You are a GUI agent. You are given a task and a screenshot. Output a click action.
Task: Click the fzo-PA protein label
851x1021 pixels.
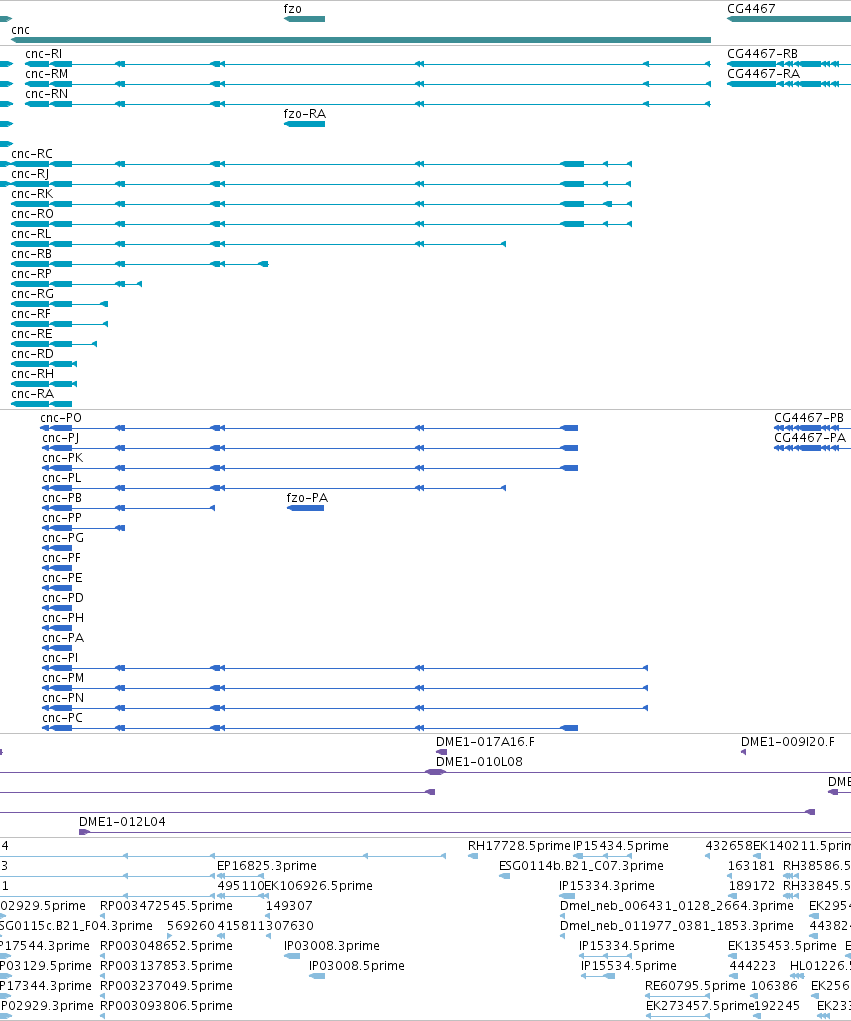coord(307,498)
